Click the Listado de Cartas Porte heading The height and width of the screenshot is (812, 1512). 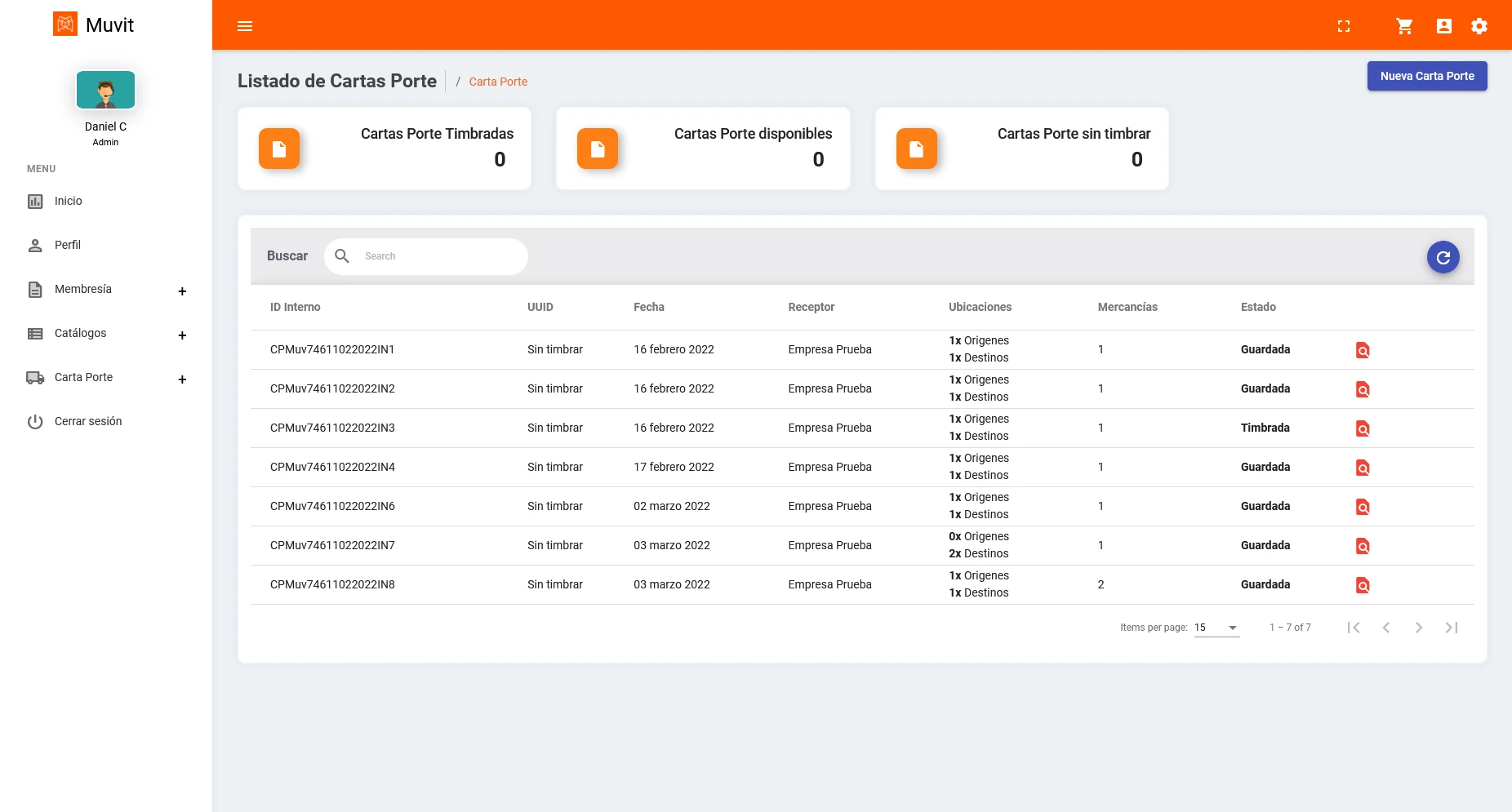click(337, 81)
